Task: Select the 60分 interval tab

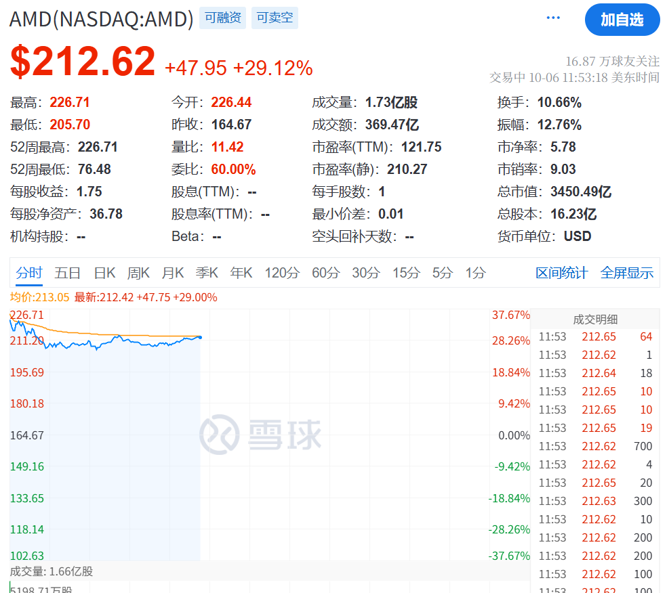Action: click(x=325, y=273)
